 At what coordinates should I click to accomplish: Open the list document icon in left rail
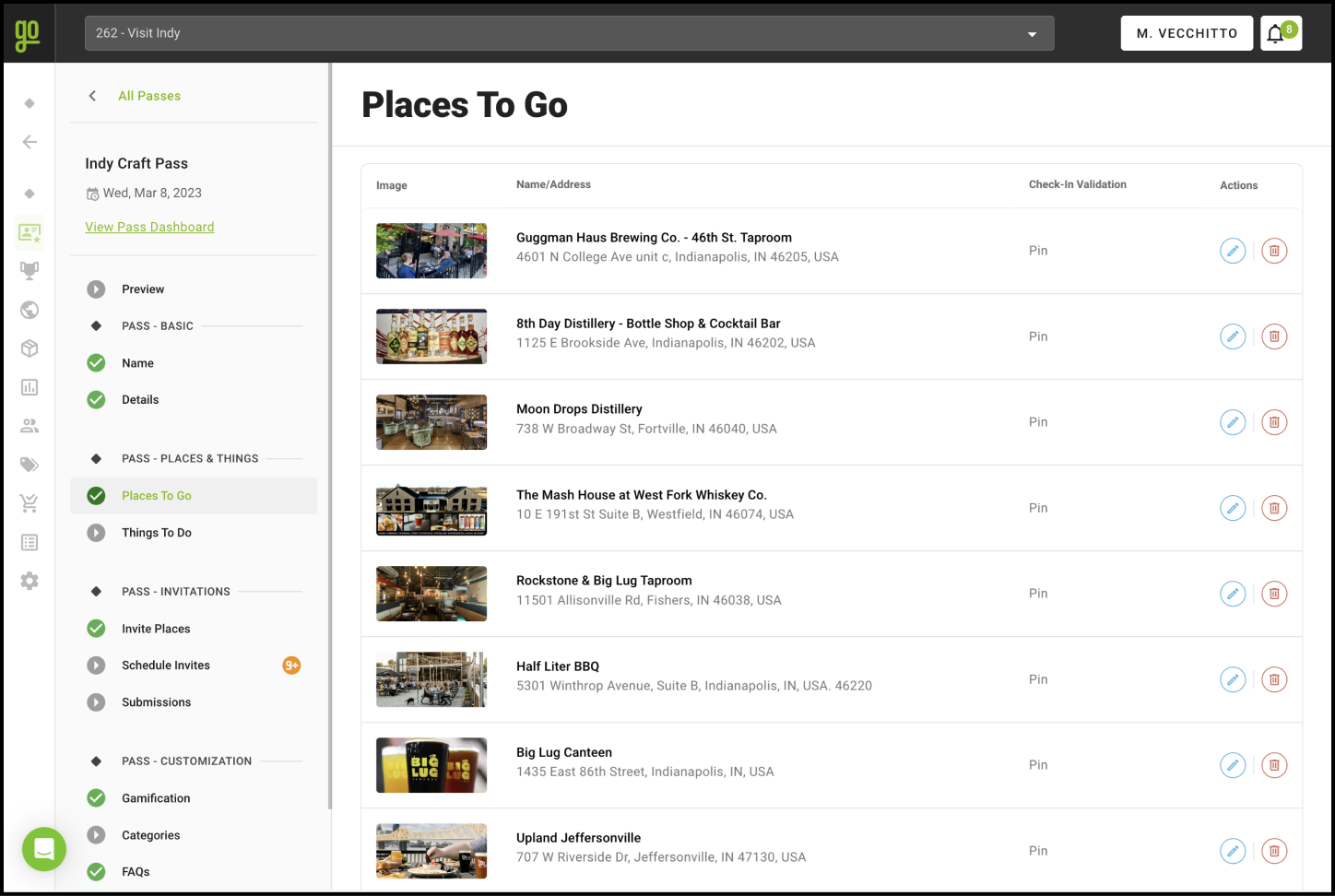[30, 542]
